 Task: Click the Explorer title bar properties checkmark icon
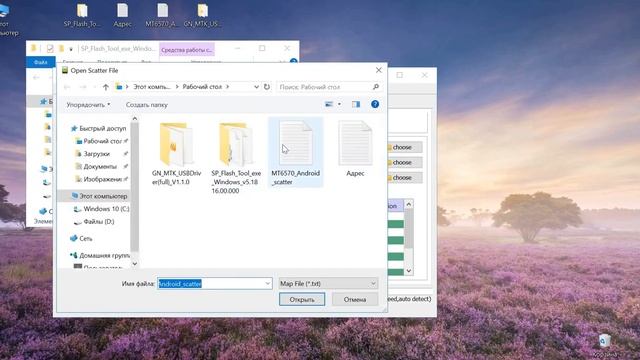point(50,49)
